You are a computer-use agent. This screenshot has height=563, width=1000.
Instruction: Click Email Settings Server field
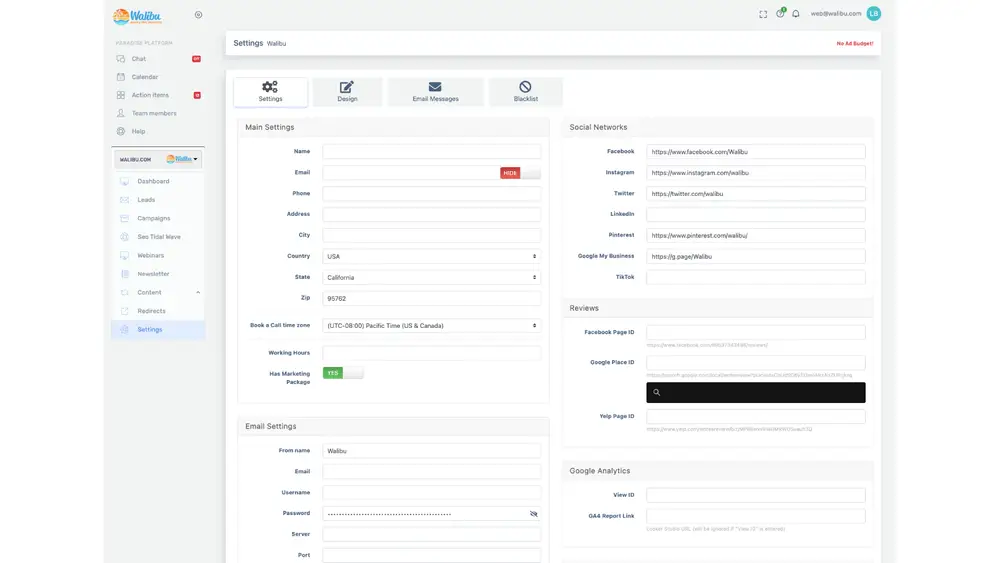(431, 534)
